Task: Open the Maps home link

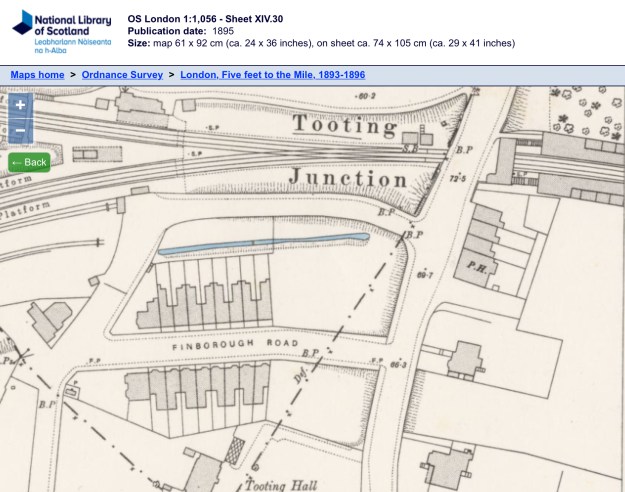Action: [x=37, y=75]
